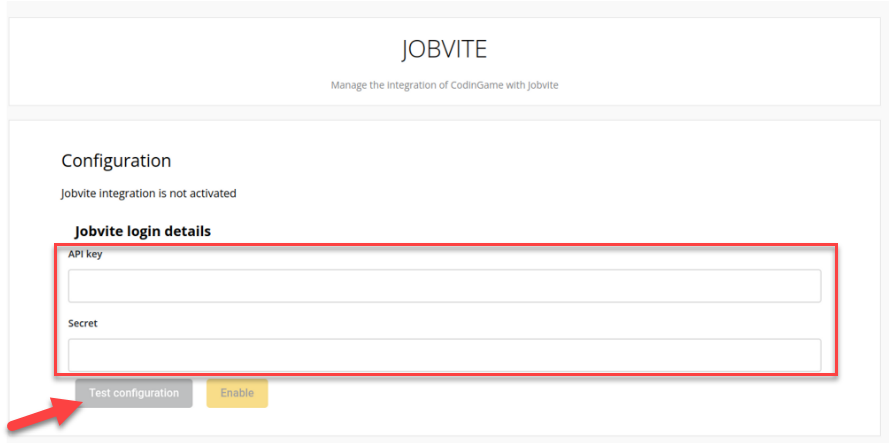Screen dimensions: 889x443
Task: Click the 'Secret' field label
Action: [x=83, y=323]
